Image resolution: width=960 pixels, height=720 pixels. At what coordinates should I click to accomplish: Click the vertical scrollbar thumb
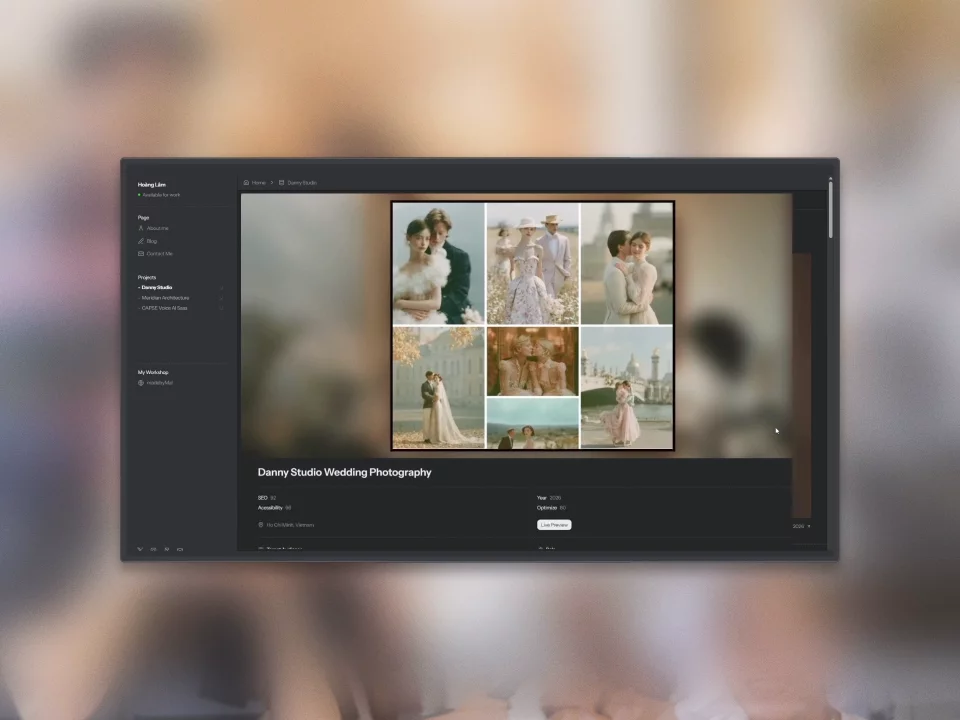(831, 208)
